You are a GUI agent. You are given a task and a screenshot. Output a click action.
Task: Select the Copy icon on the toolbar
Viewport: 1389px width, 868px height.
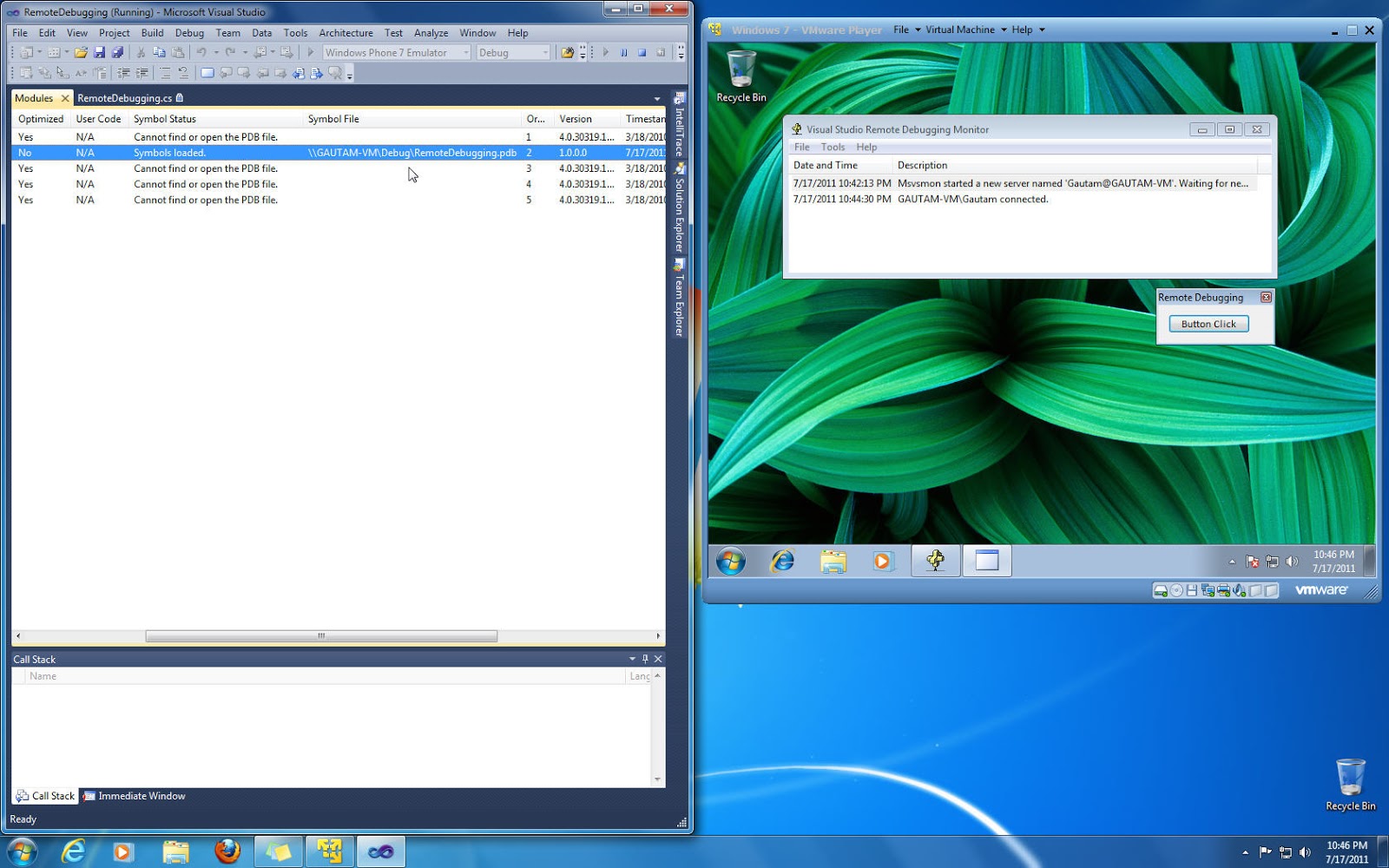159,52
